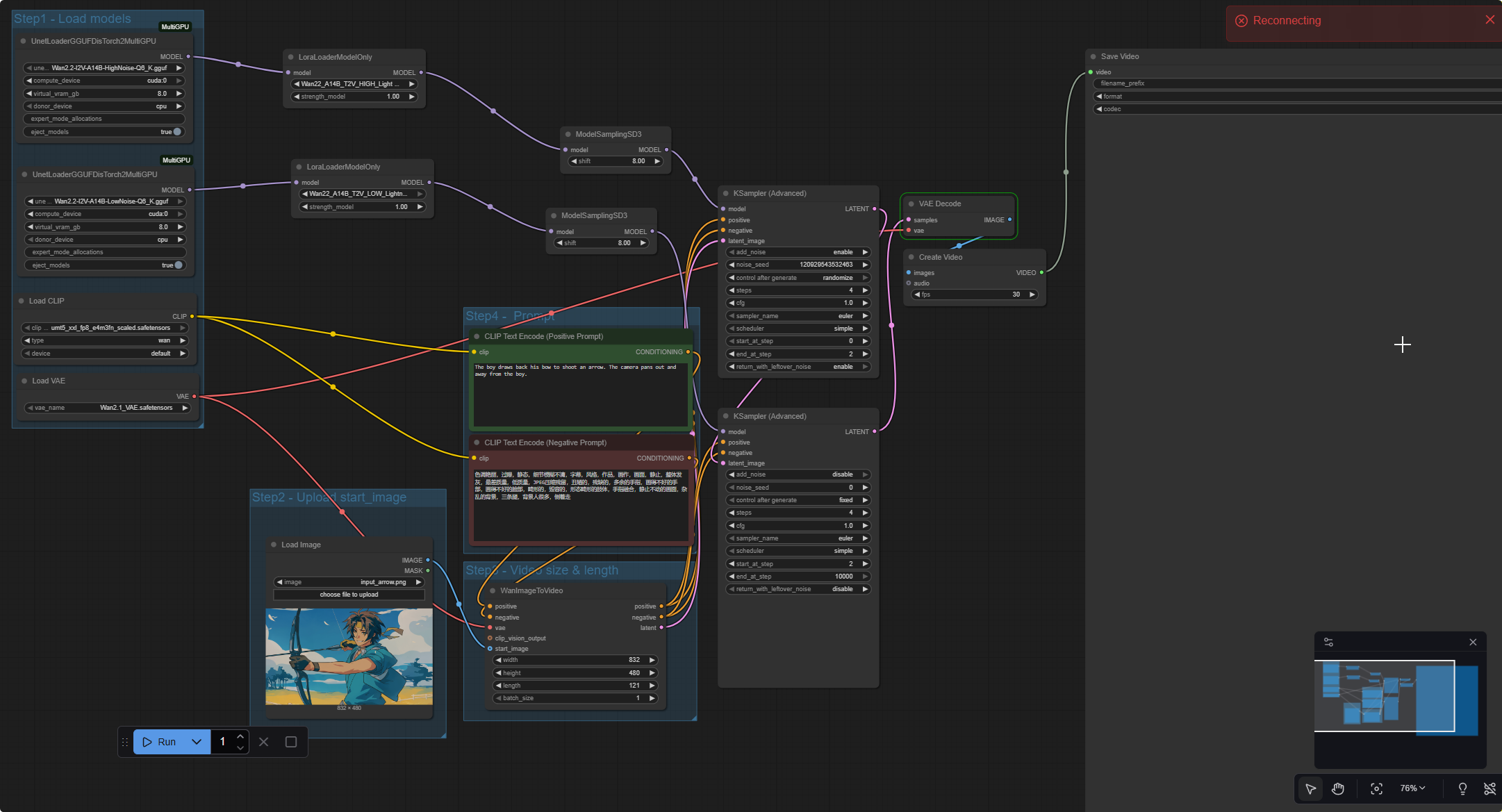Viewport: 1502px width, 812px height.
Task: Open minimap settings sliders icon
Action: coord(1328,642)
